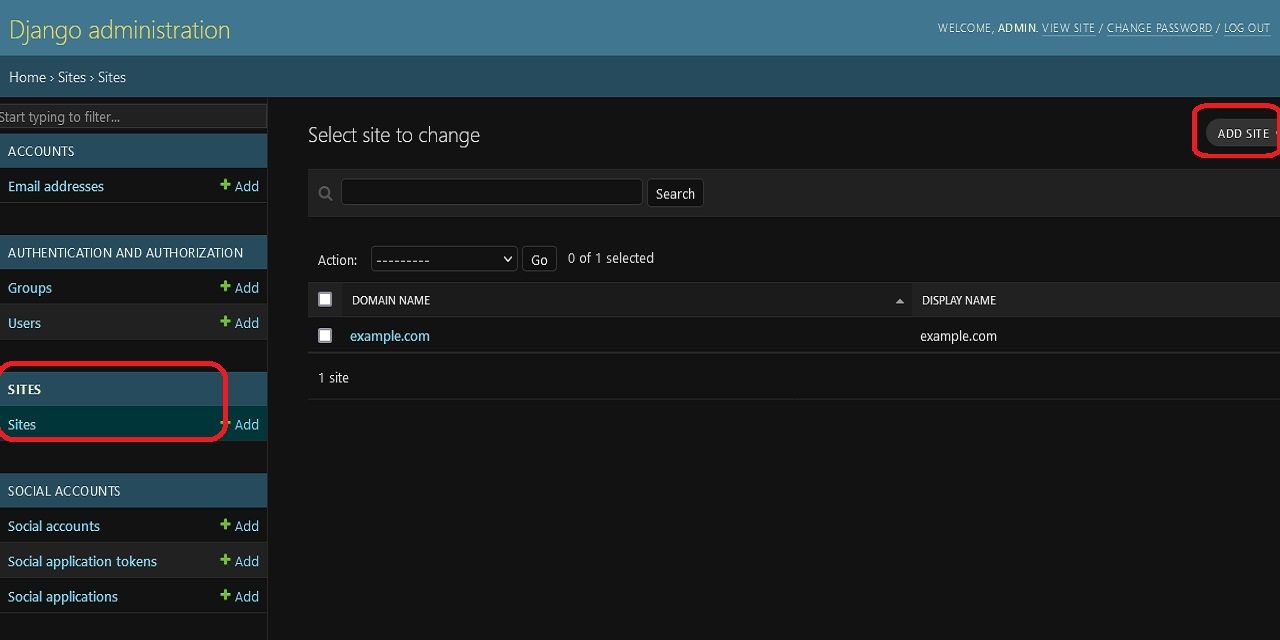Click the Log Out link

(1246, 28)
